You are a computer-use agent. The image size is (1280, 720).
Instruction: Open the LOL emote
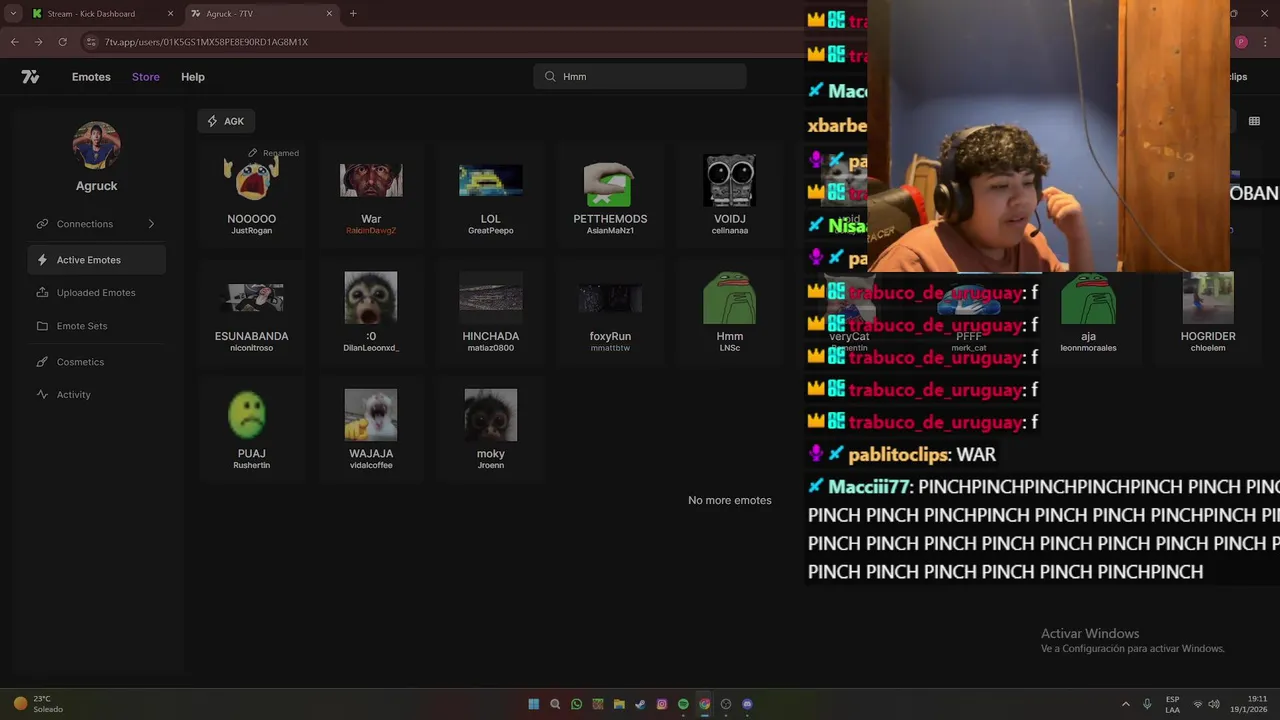point(491,193)
